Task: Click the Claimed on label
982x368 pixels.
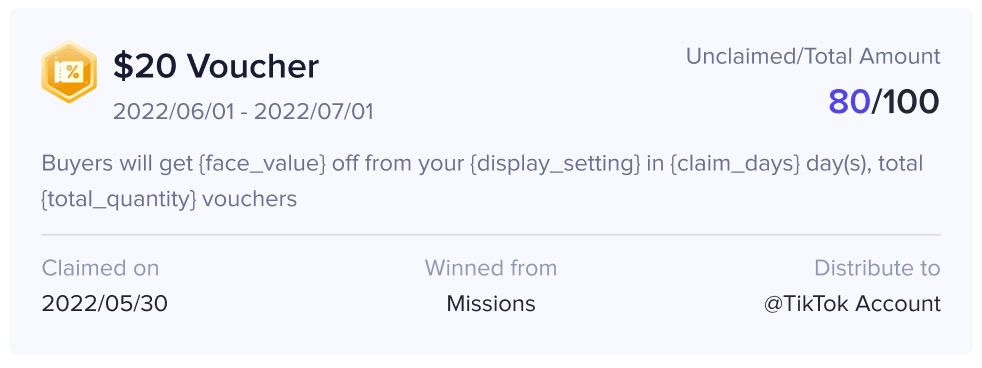Action: (100, 268)
